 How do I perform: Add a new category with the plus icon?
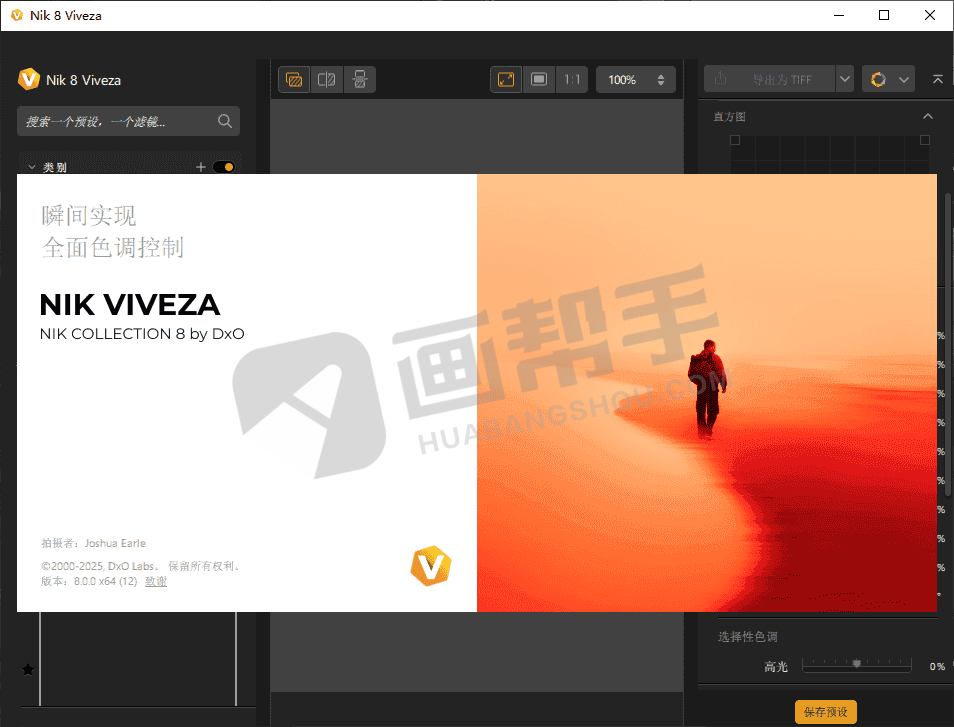201,167
